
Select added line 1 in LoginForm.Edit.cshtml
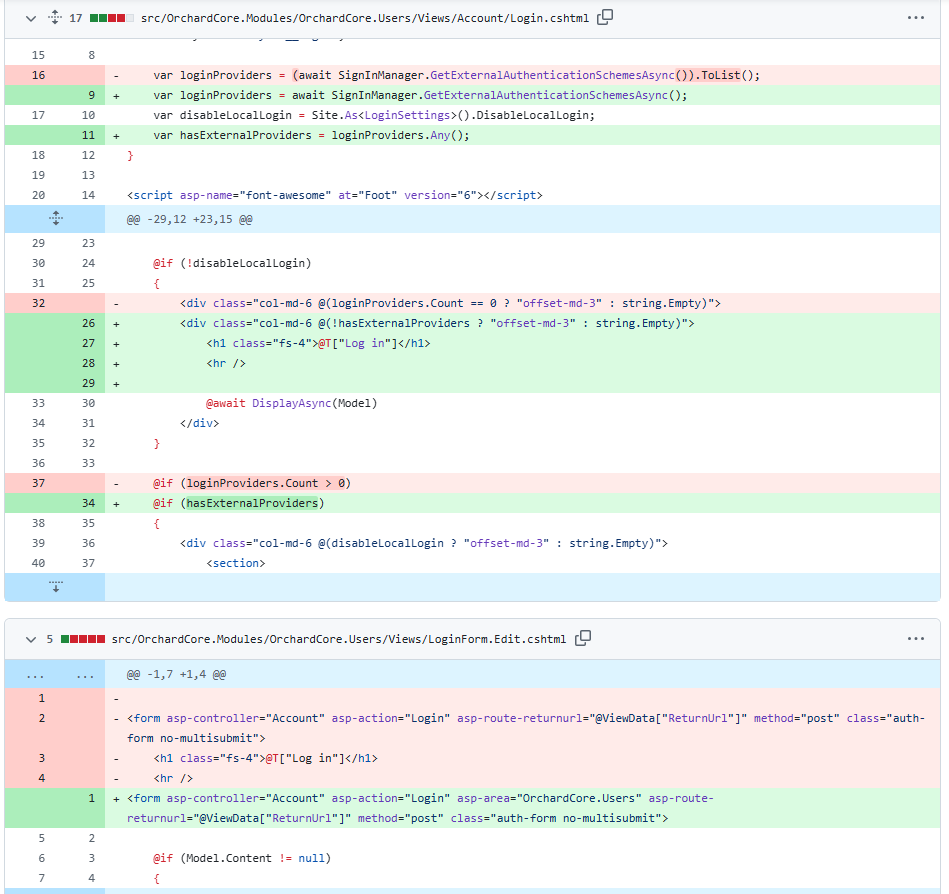(91, 798)
